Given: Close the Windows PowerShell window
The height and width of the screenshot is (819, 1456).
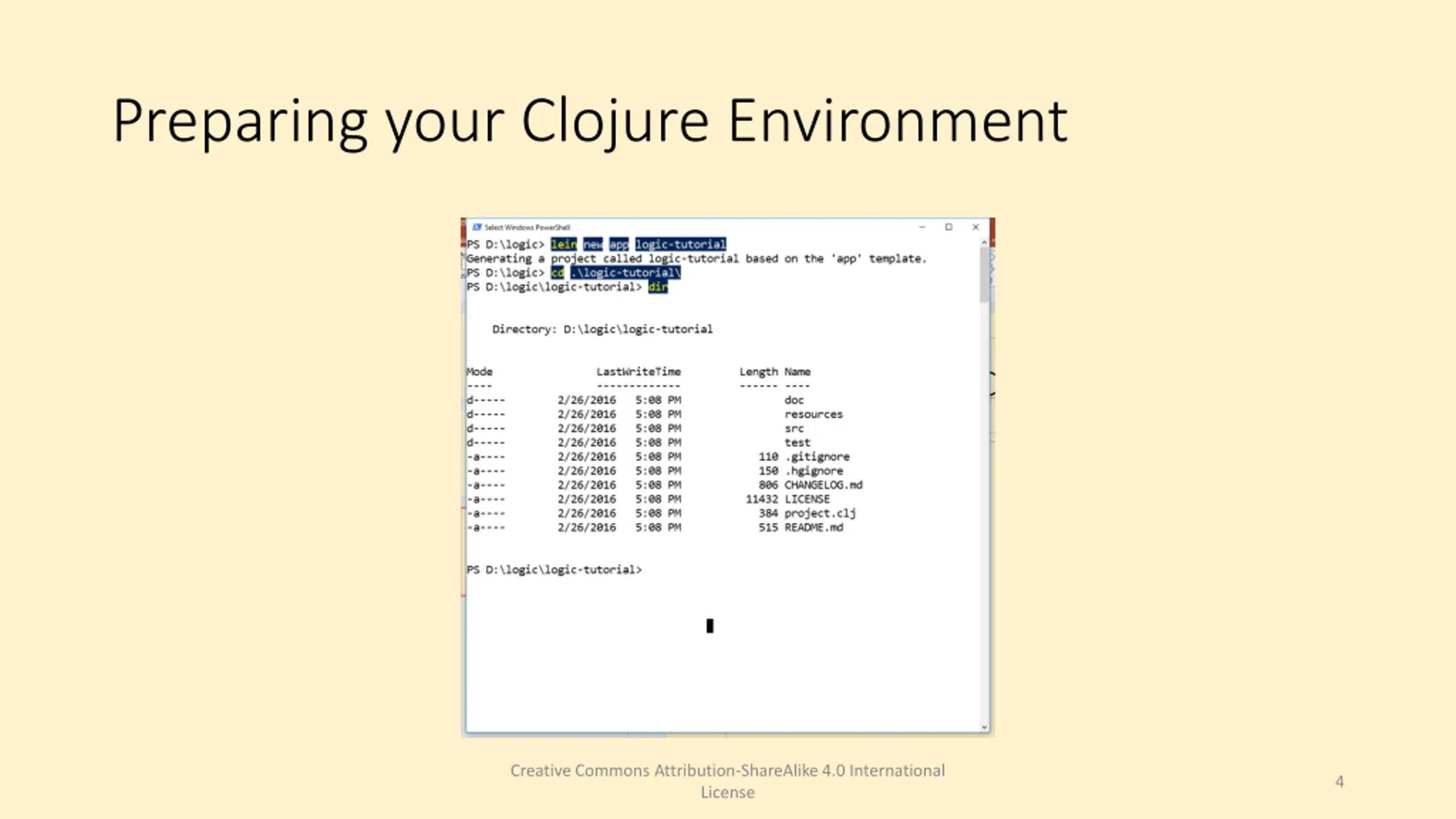Looking at the screenshot, I should tap(975, 227).
